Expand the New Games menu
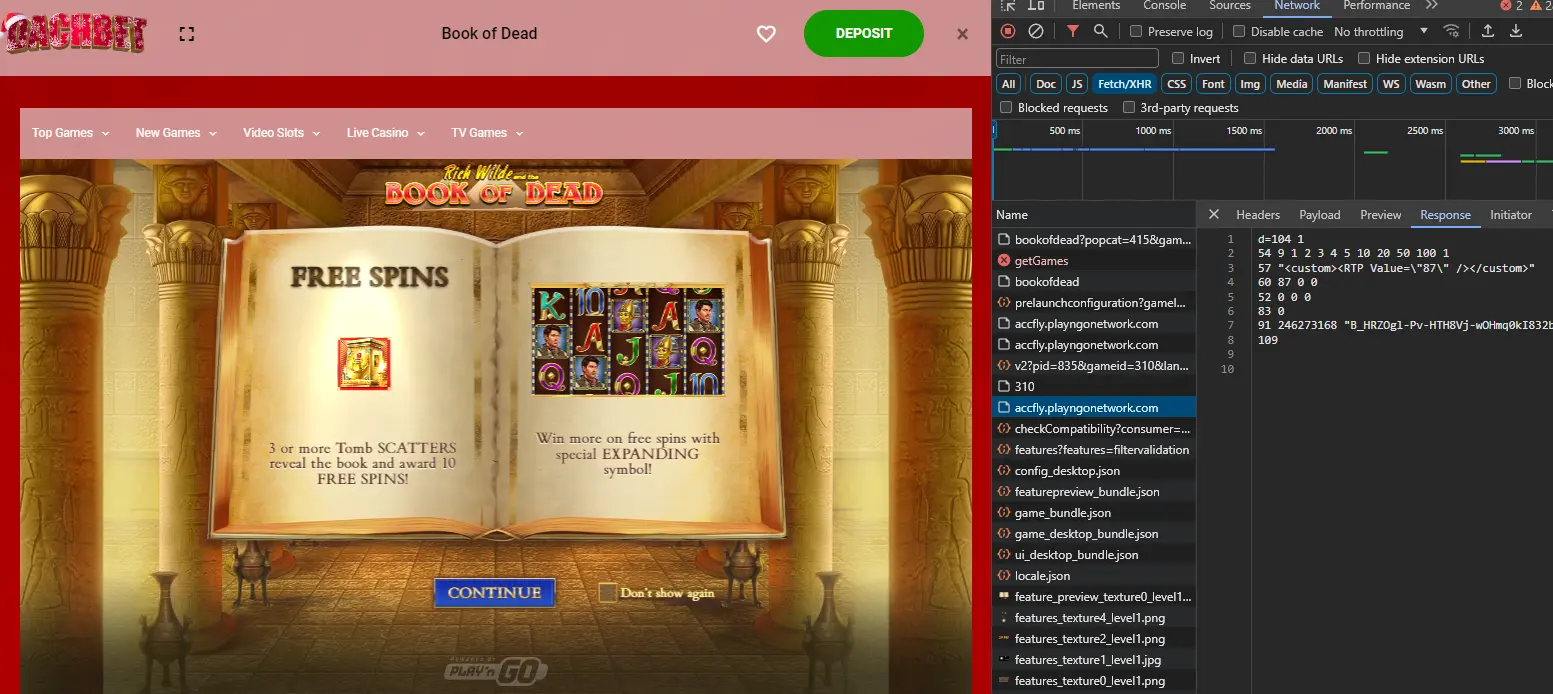 [176, 133]
